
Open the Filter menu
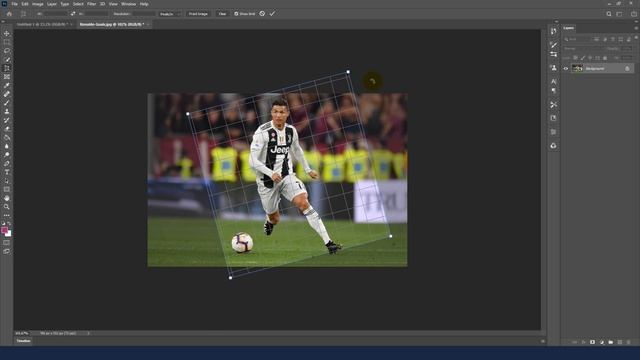(91, 4)
